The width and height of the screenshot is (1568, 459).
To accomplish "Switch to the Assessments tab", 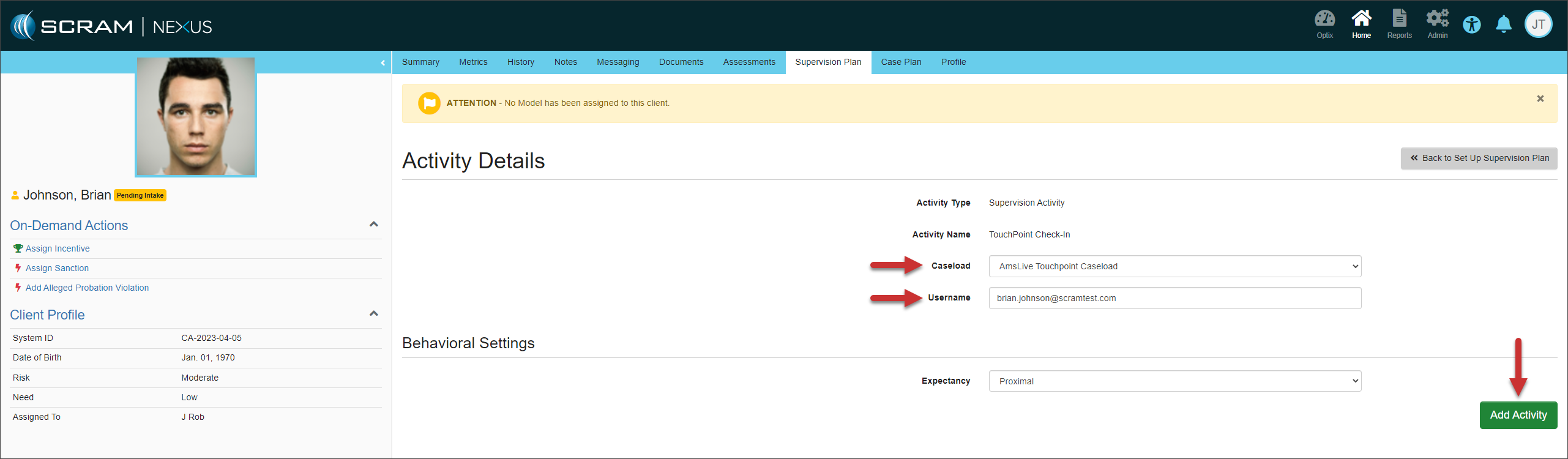I will 749,62.
